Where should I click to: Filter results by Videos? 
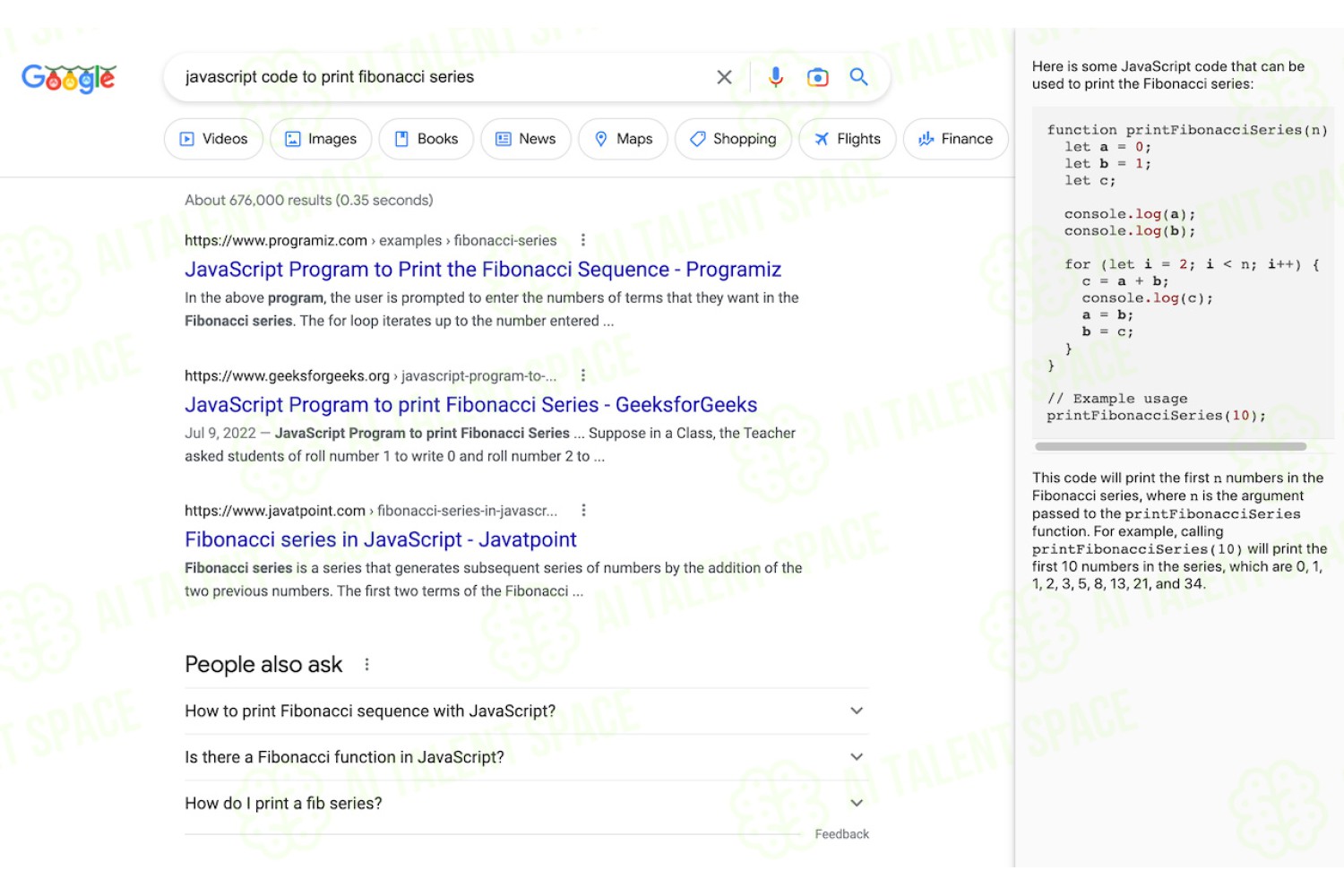click(213, 139)
